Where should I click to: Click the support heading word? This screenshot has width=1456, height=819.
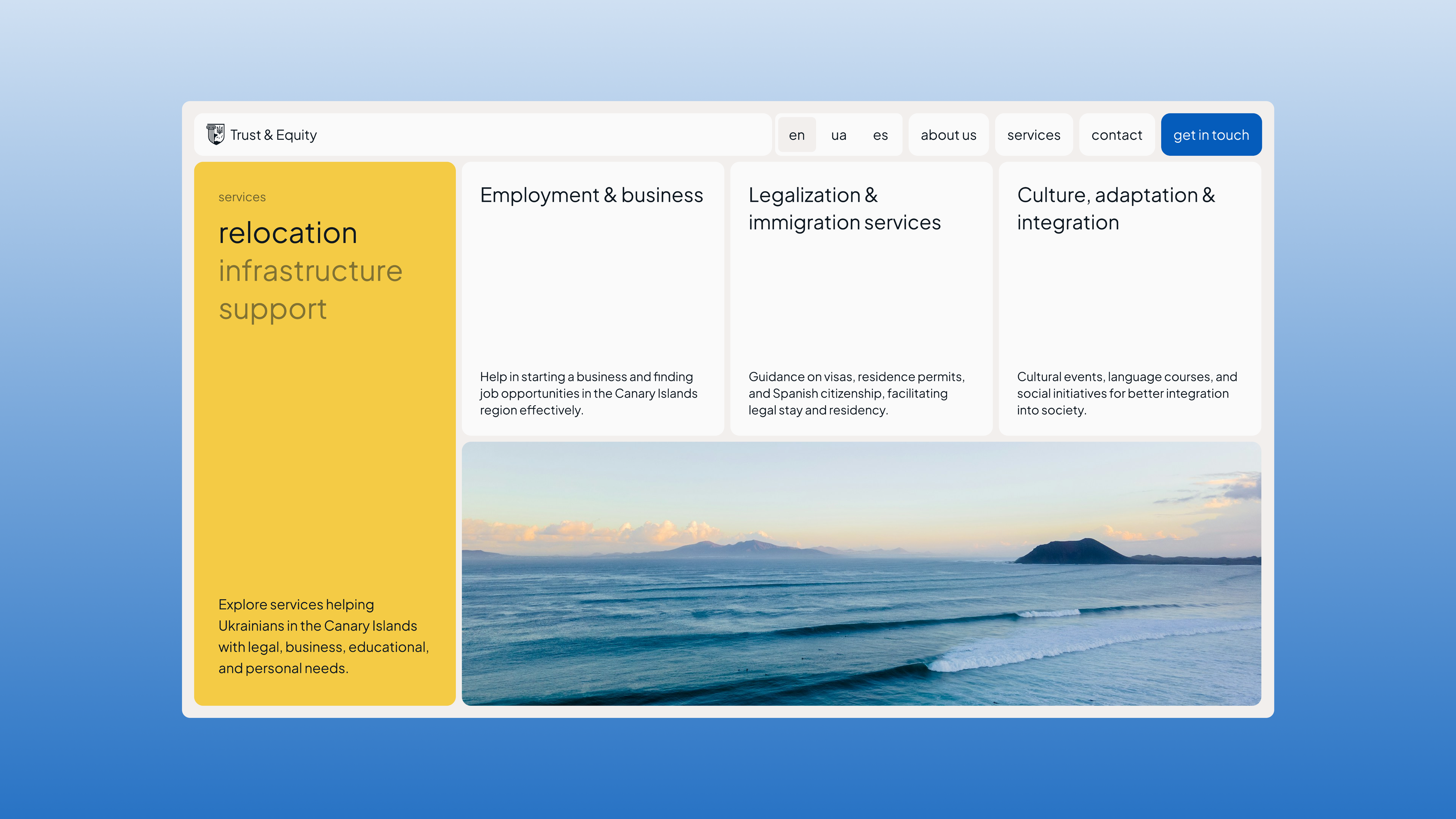pos(272,309)
